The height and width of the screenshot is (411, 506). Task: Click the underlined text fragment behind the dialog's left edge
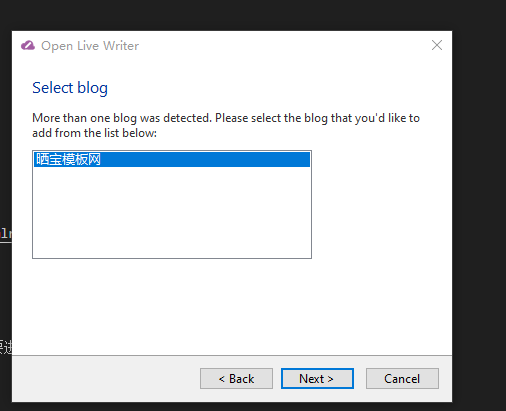6,234
